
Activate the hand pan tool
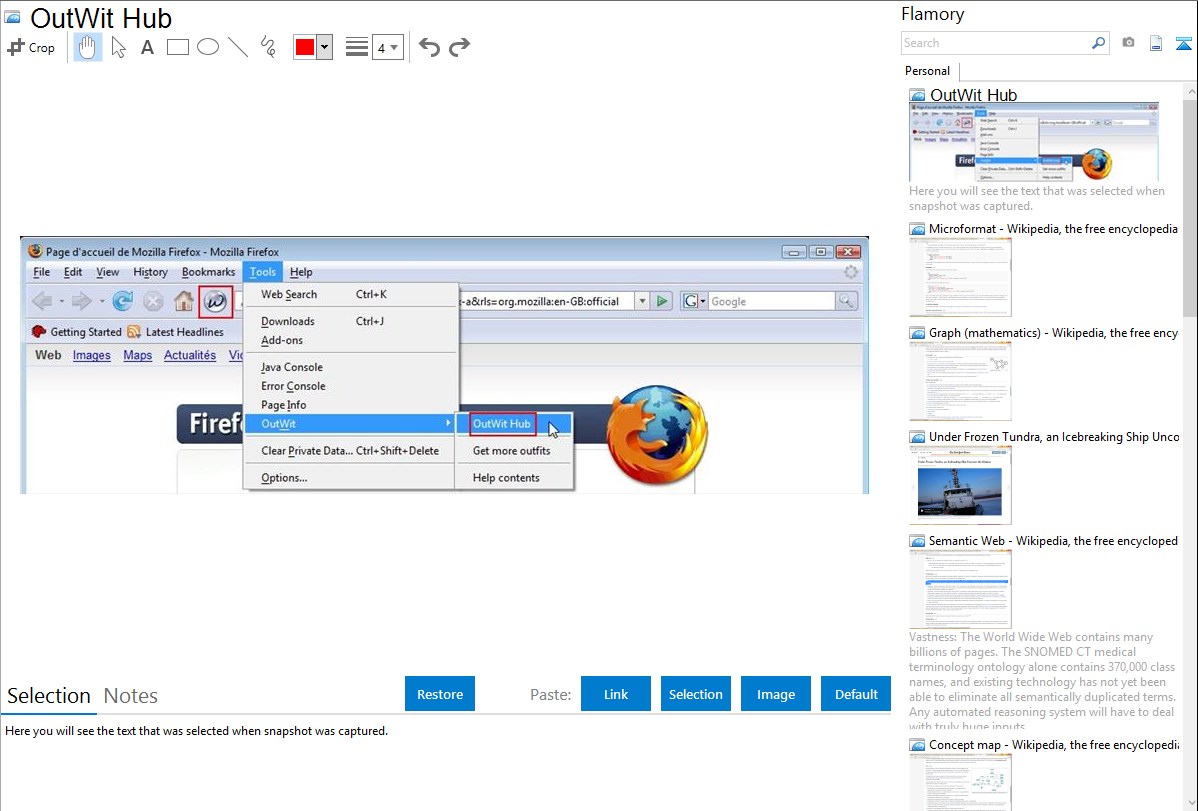[87, 47]
